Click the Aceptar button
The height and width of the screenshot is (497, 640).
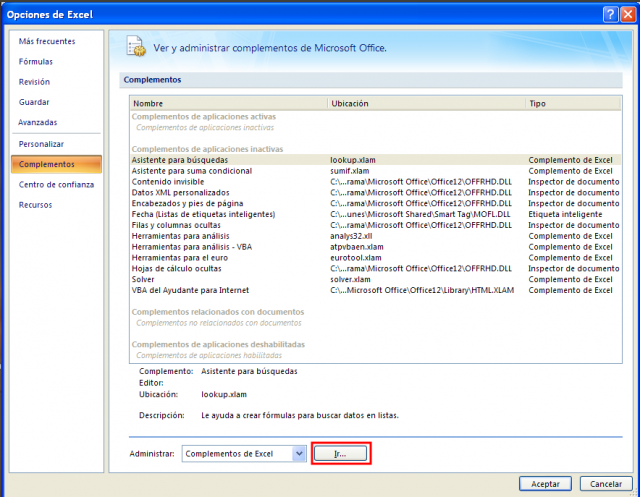pyautogui.click(x=545, y=484)
